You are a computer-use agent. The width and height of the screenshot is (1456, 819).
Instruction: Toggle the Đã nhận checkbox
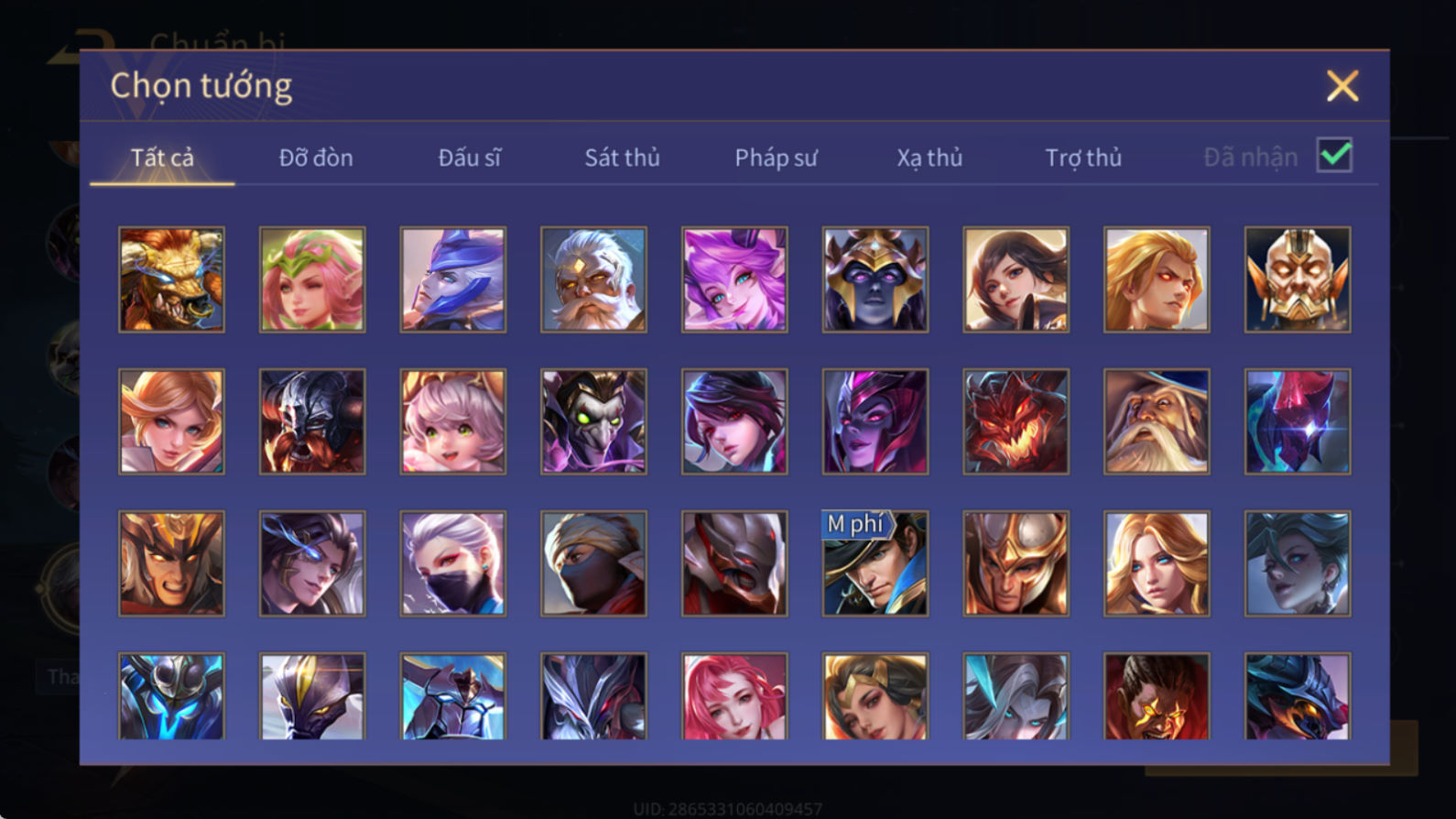pos(1334,156)
